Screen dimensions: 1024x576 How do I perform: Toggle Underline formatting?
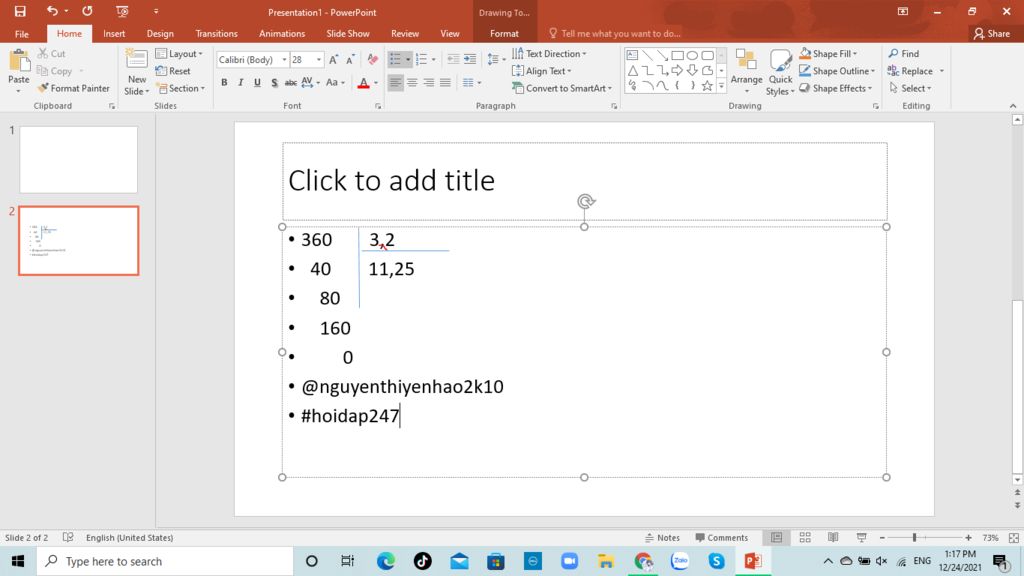coord(257,82)
